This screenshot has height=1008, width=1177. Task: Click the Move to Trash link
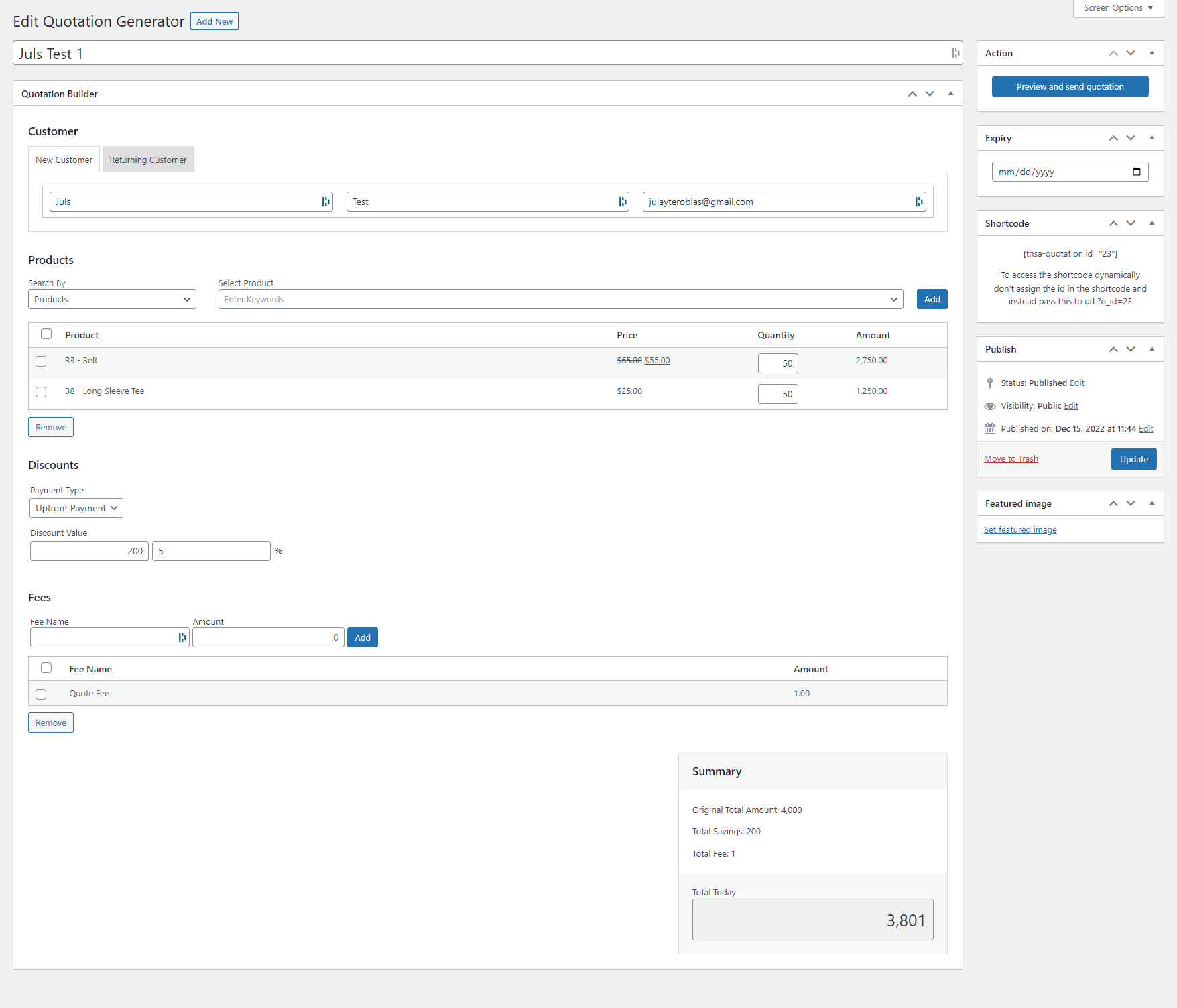click(1011, 459)
